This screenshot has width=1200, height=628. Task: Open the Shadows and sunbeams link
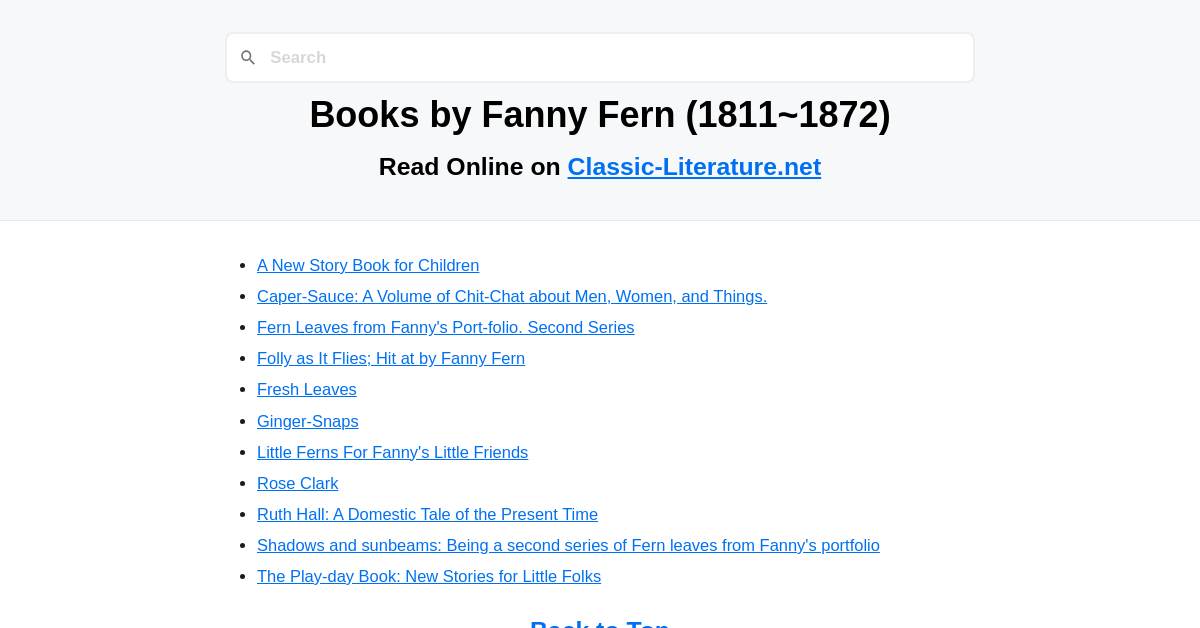pos(568,545)
